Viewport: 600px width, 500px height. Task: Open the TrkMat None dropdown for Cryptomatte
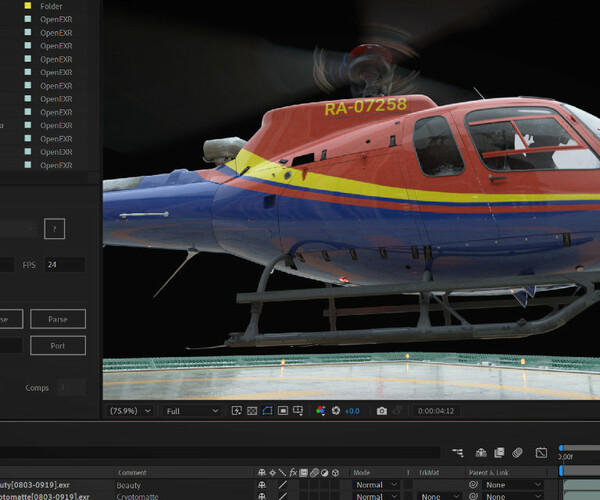click(x=440, y=496)
